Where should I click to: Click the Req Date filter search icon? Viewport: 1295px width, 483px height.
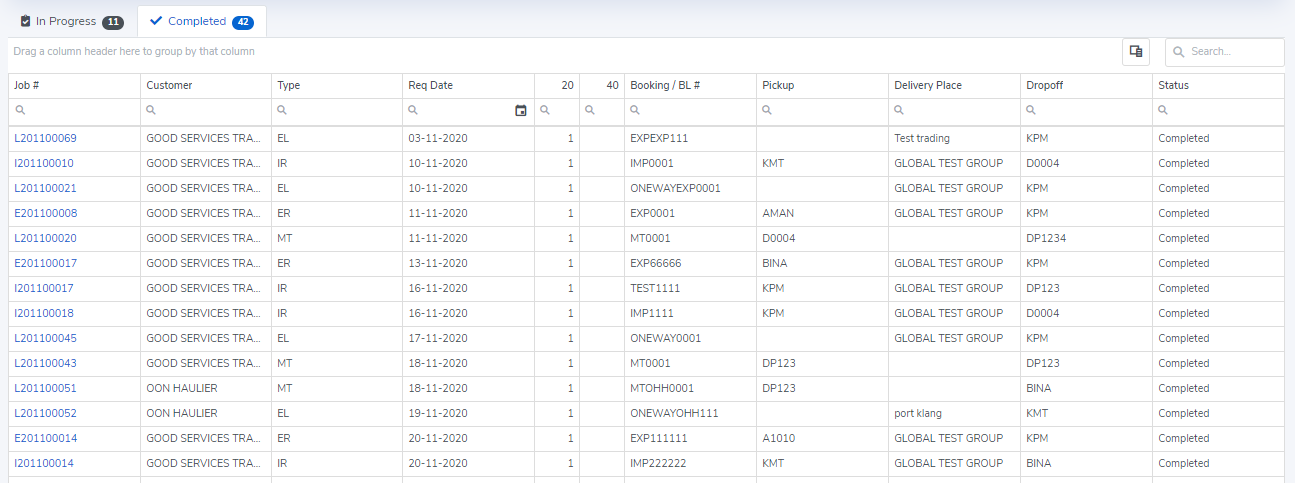(414, 111)
